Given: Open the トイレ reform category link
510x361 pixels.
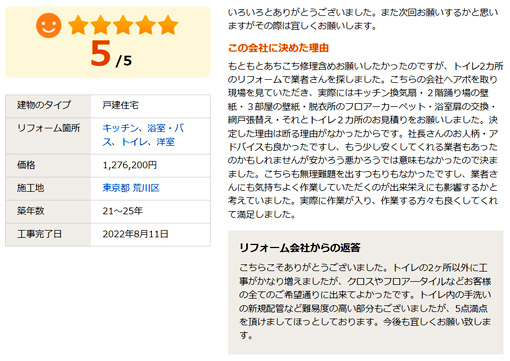Looking at the screenshot, I should (134, 142).
